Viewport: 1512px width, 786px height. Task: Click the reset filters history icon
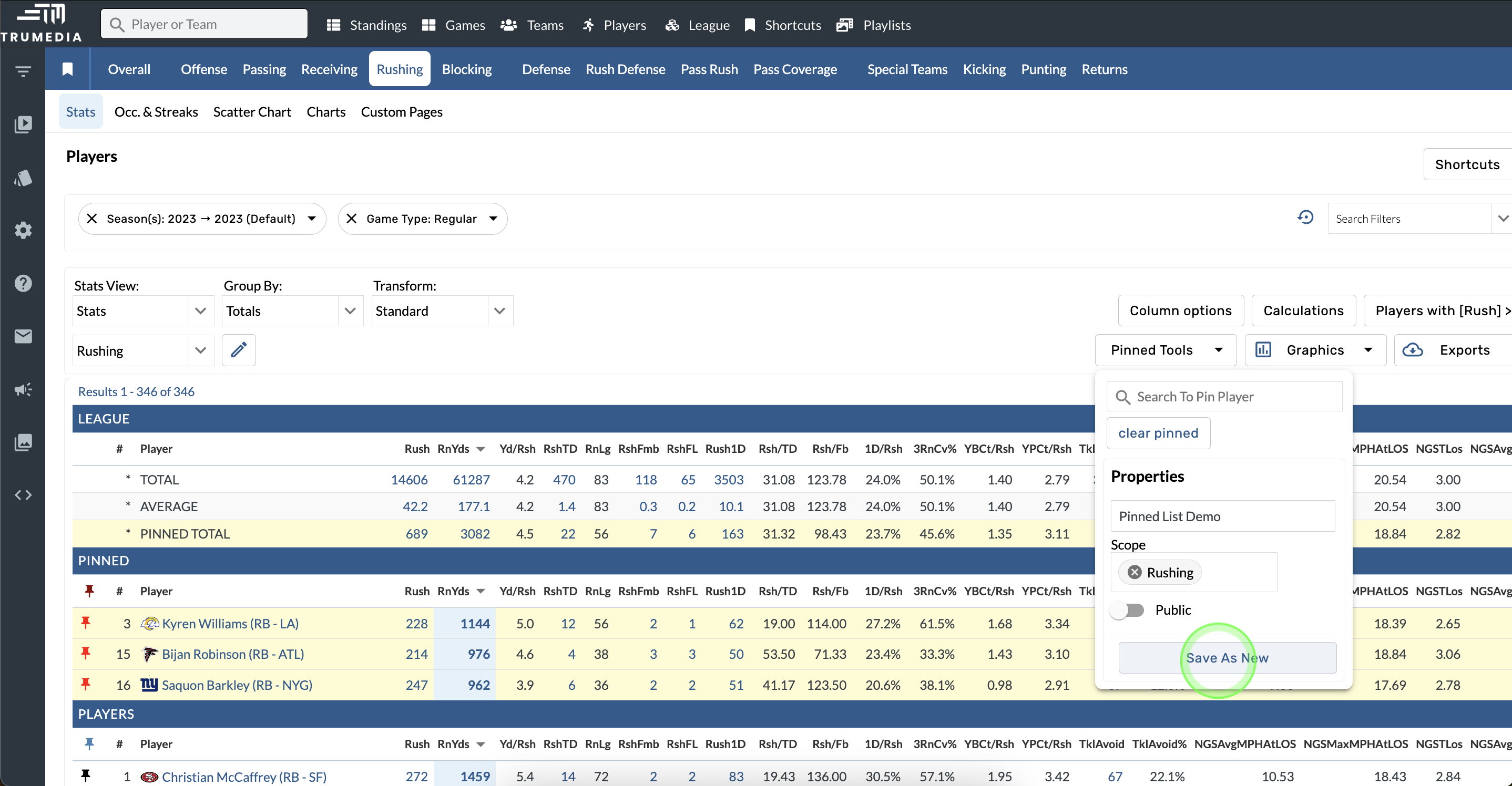pyautogui.click(x=1305, y=218)
